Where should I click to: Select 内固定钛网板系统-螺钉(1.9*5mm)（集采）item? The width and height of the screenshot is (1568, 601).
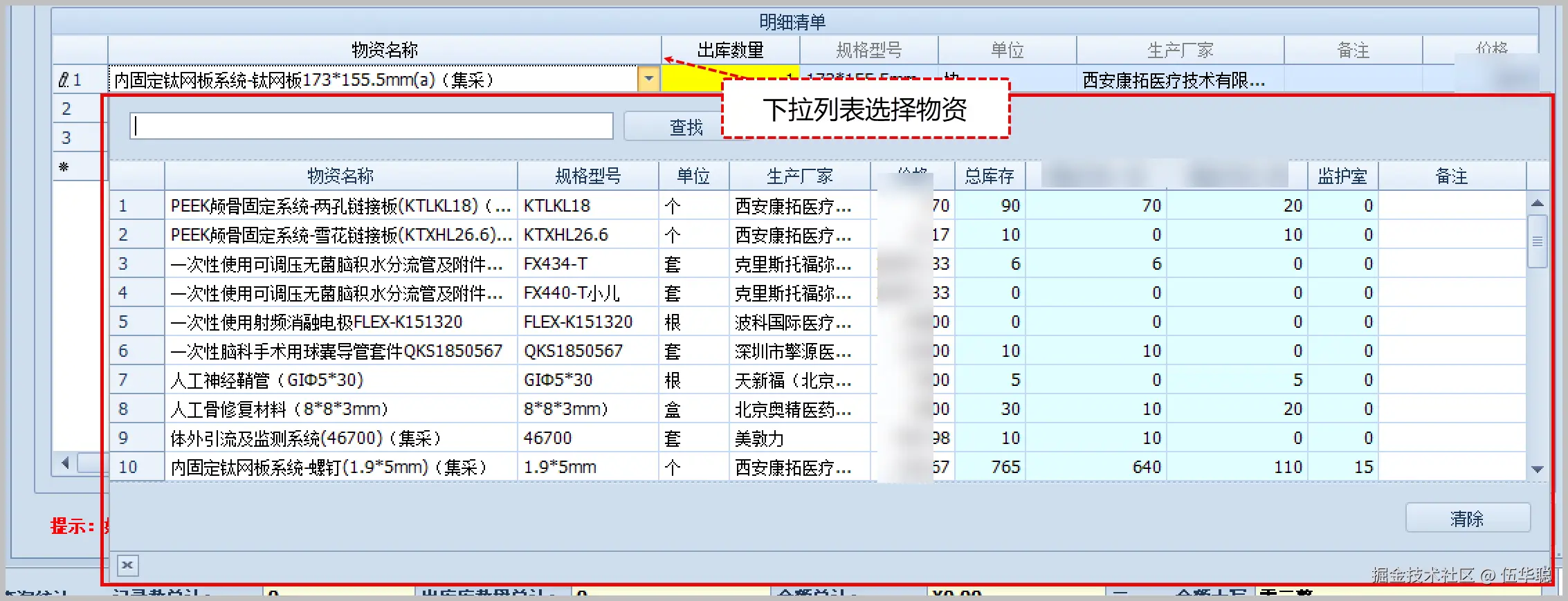pyautogui.click(x=340, y=467)
